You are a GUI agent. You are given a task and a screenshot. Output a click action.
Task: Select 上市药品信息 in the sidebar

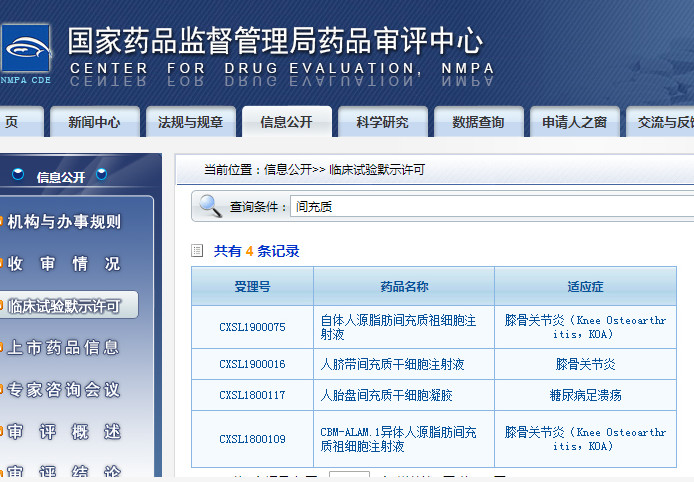point(64,347)
